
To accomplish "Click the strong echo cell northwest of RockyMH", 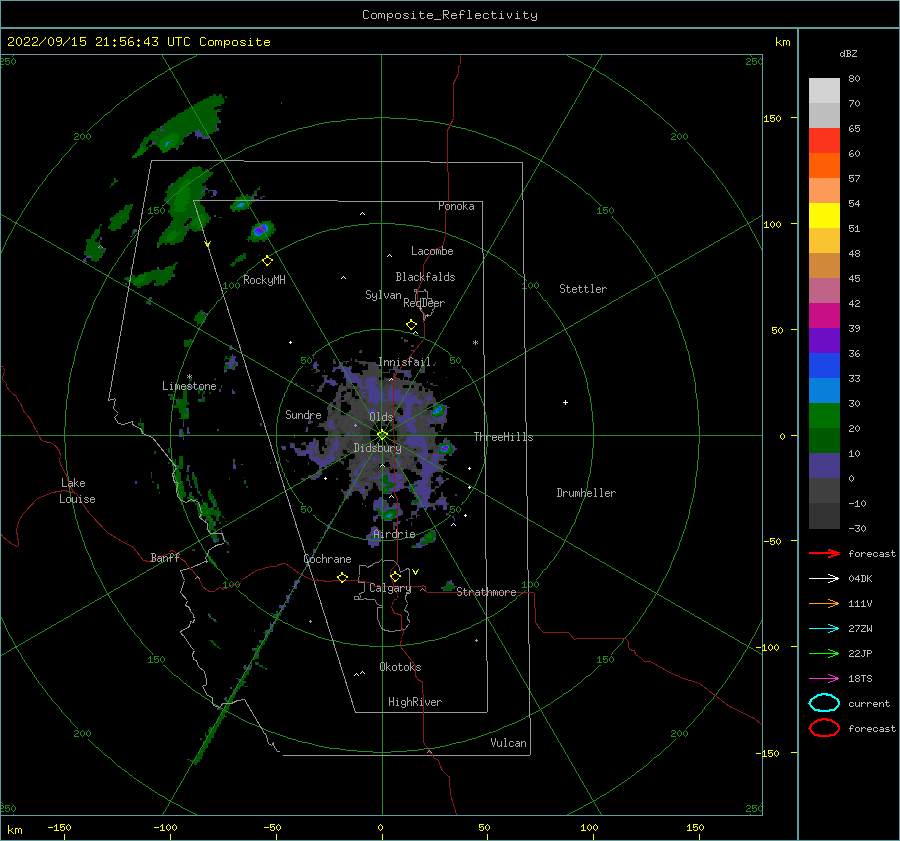I will [x=261, y=230].
